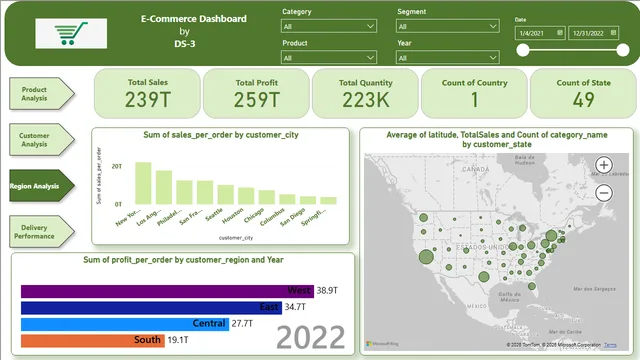This screenshot has height=360, width=640.
Task: Click the Florida bubble on the map
Action: (x=531, y=286)
